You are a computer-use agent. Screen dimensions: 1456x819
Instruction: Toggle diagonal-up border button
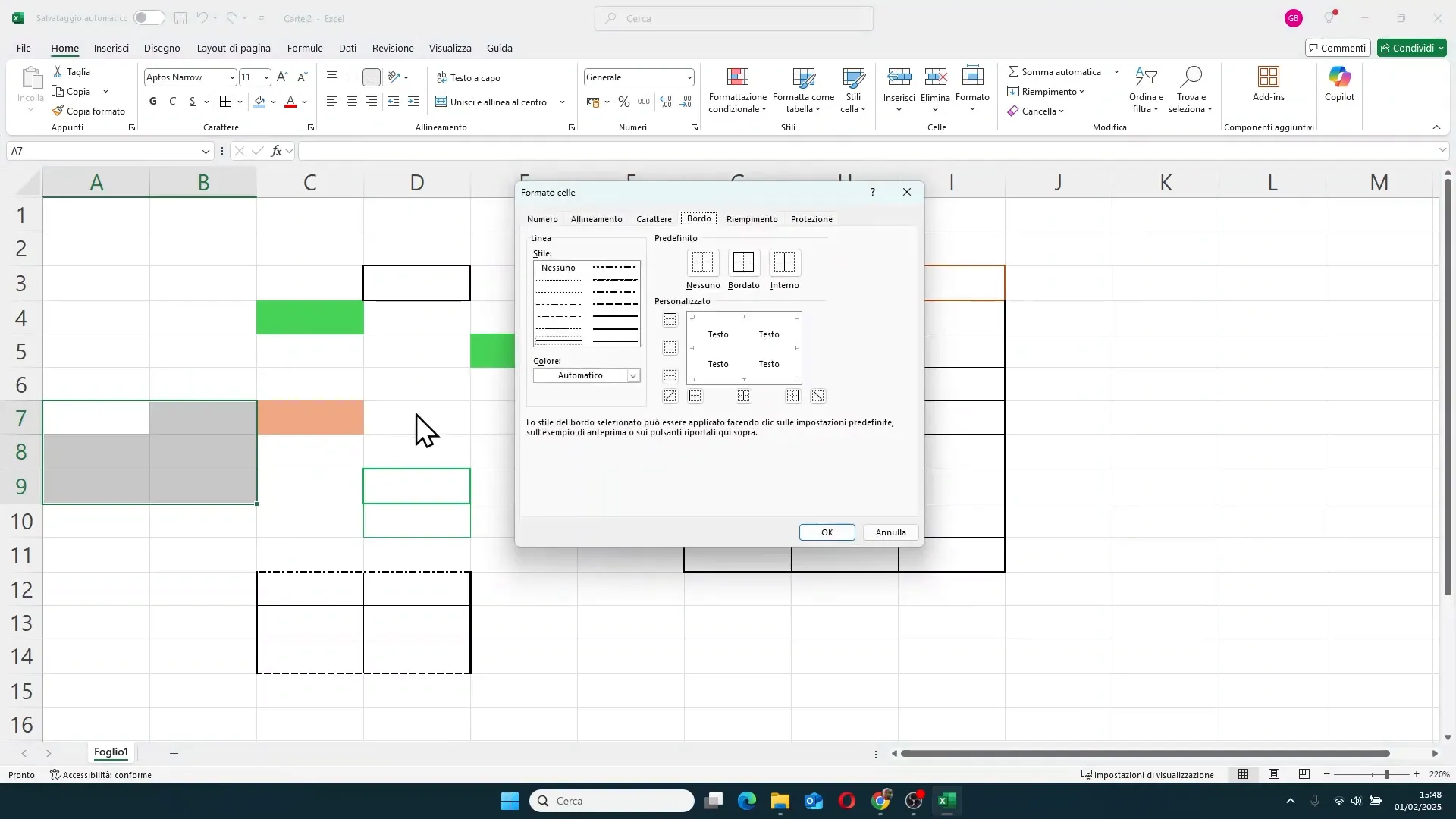pyautogui.click(x=670, y=396)
